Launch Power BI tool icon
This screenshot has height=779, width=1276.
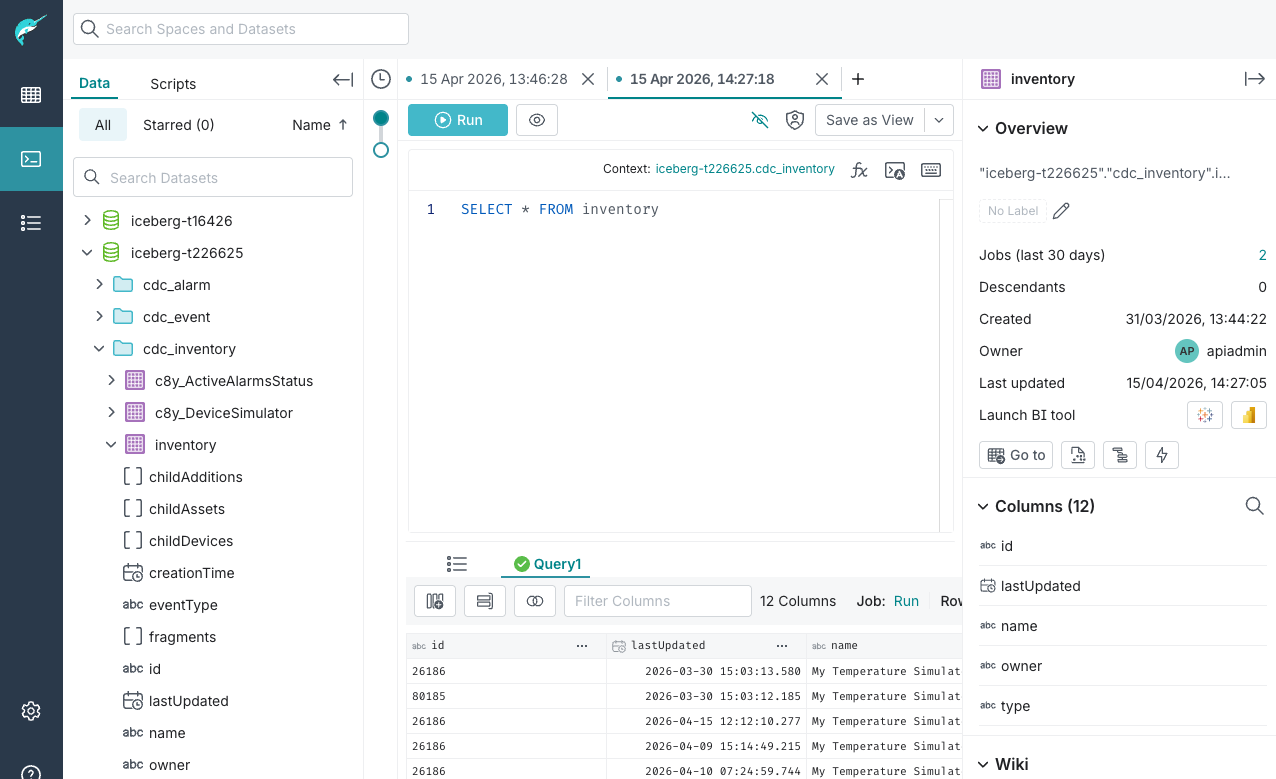click(x=1249, y=415)
